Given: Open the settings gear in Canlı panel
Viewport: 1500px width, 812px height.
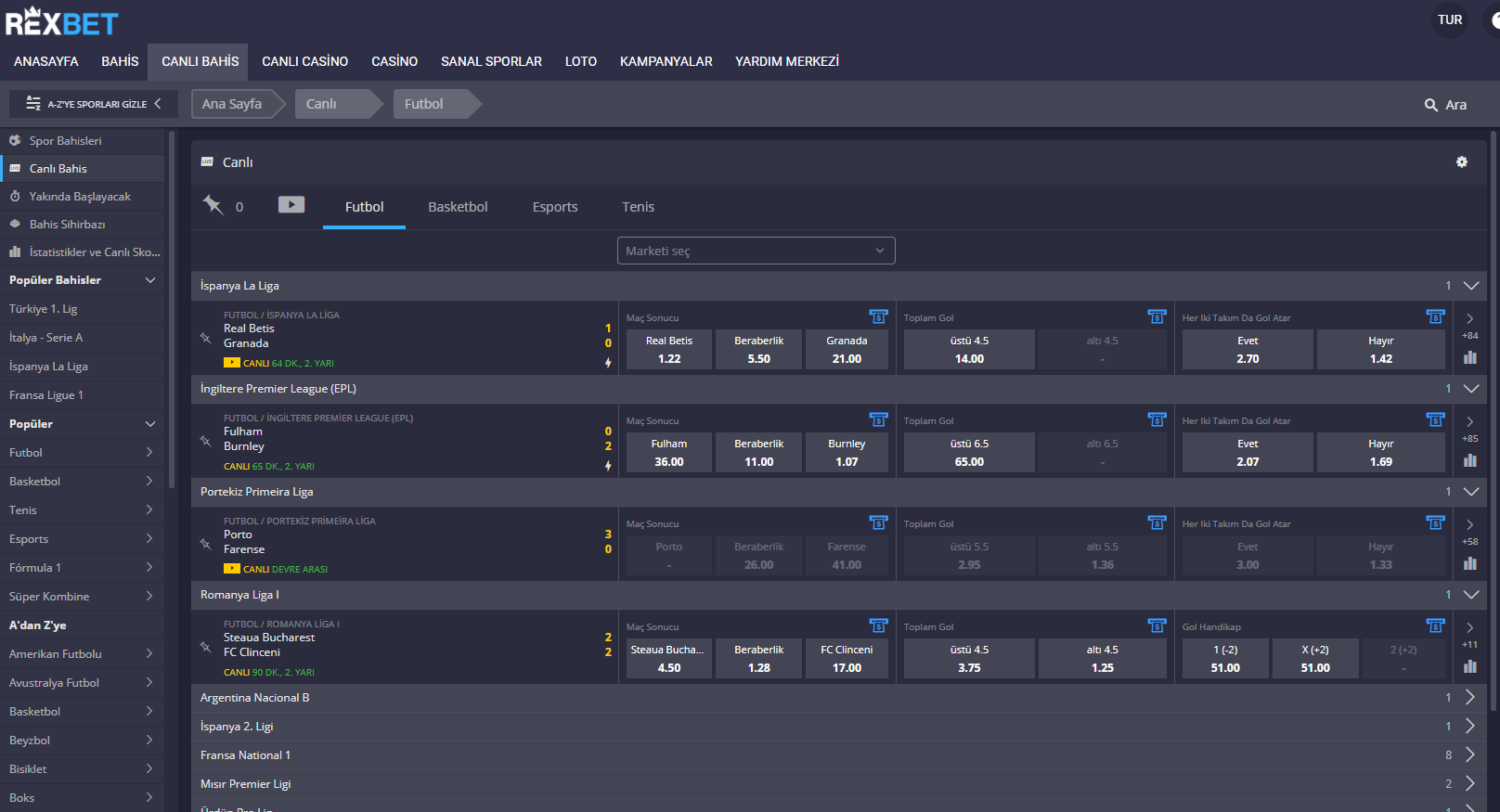Looking at the screenshot, I should pos(1462,161).
